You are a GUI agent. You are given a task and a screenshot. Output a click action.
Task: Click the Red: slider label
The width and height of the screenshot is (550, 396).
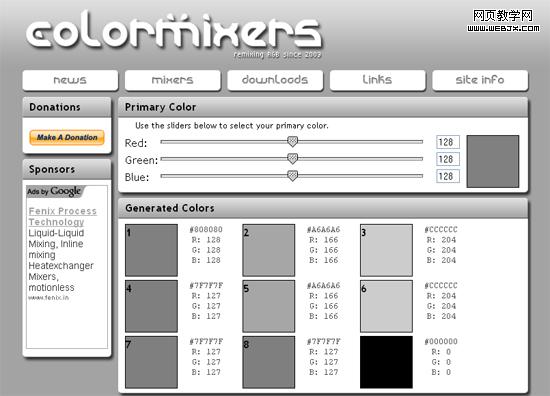pos(136,143)
